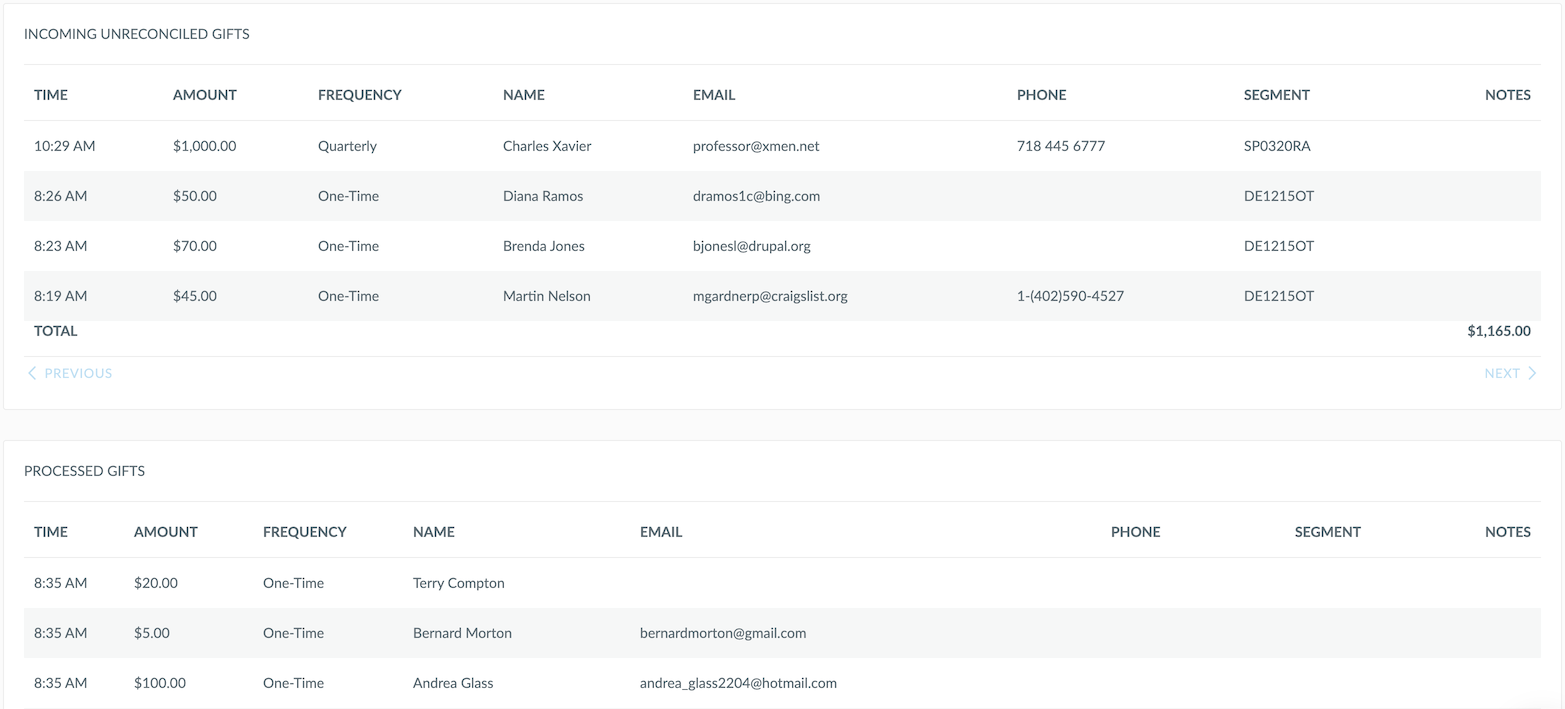Click the NAME header in Incoming Unreconciled Gifts

[x=524, y=95]
